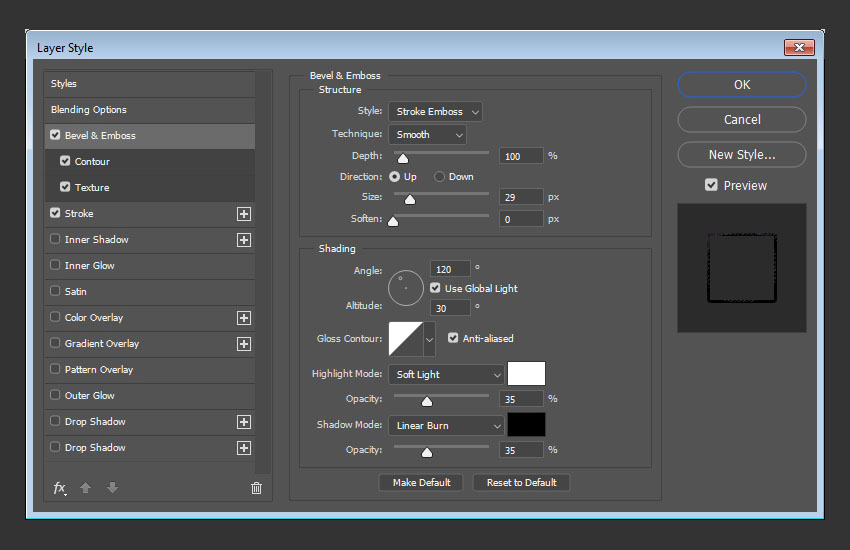Uncheck Use Global Light
This screenshot has height=550, width=850.
[x=436, y=288]
